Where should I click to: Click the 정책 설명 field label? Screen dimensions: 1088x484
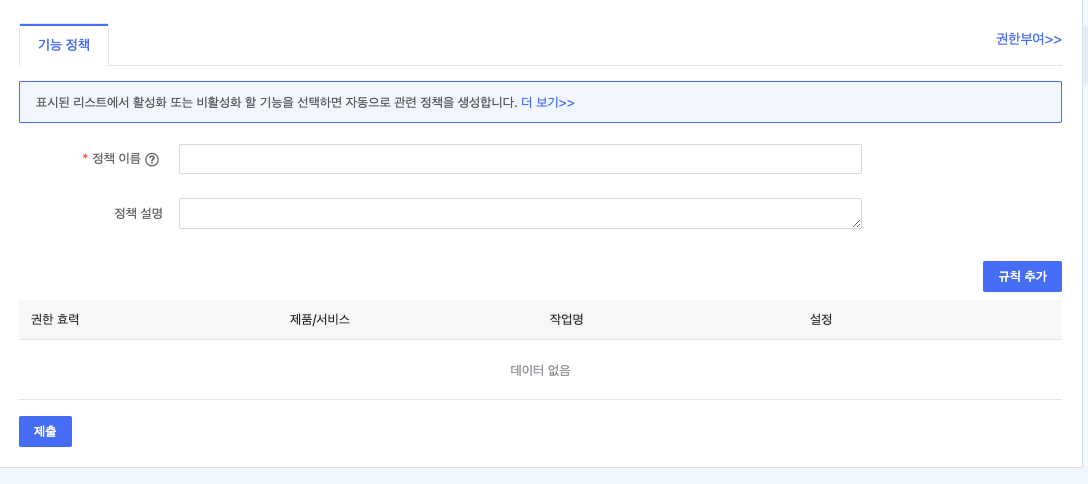[138, 213]
